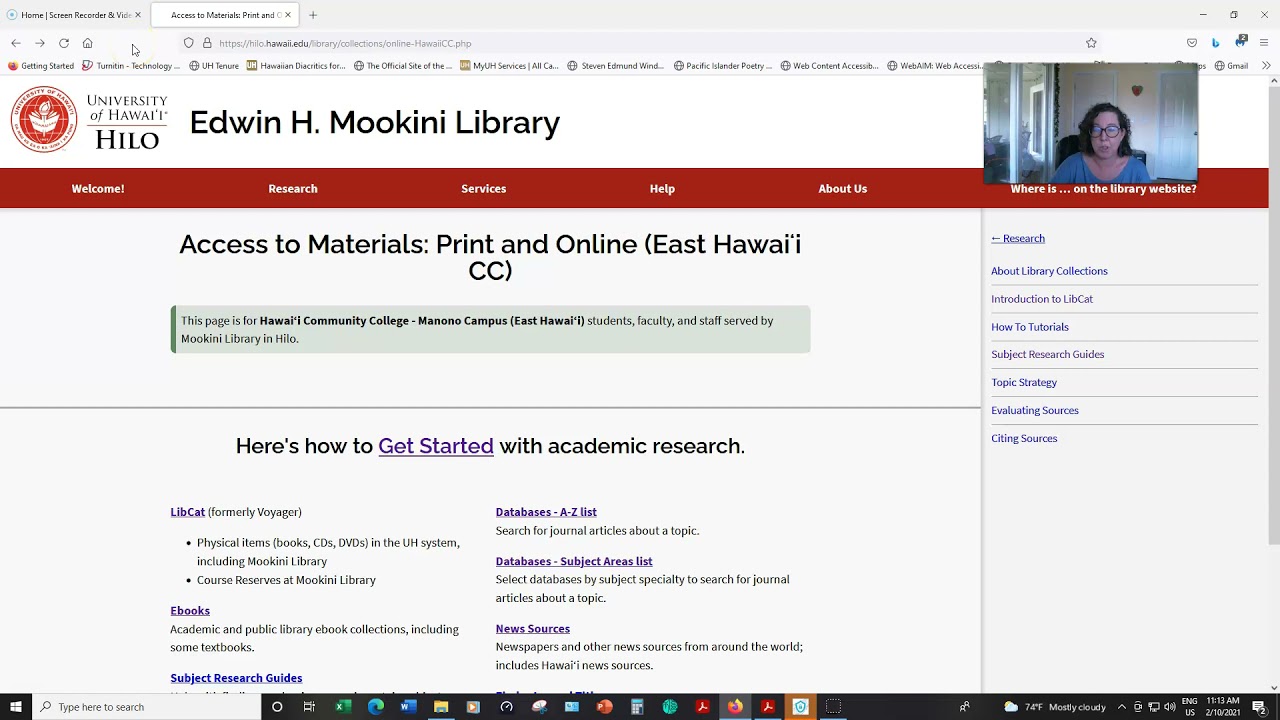
Task: Open Databases - Subject Areas list
Action: tap(574, 561)
